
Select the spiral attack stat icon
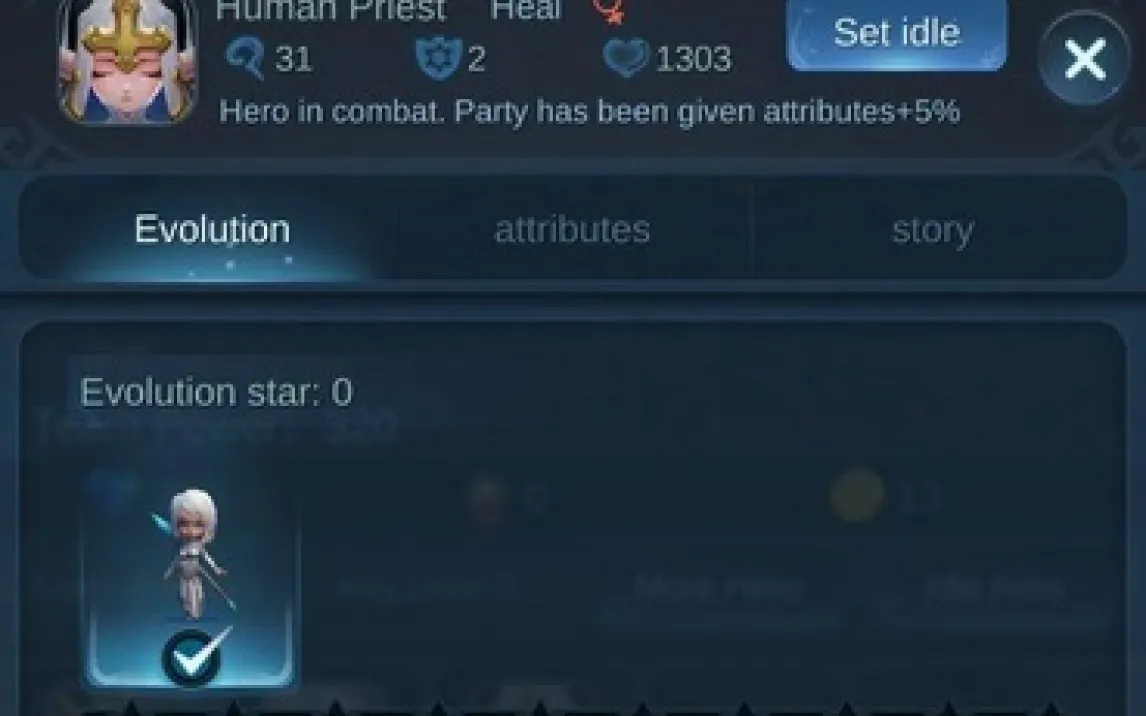[x=246, y=58]
